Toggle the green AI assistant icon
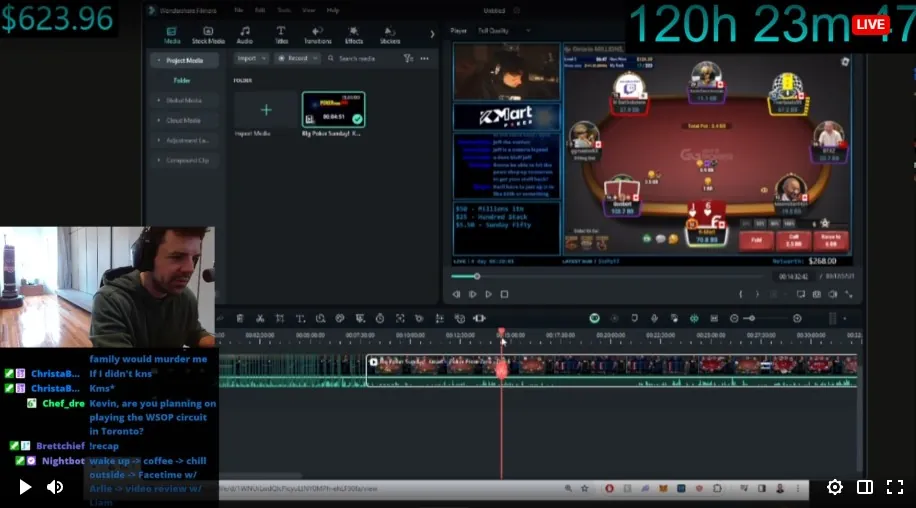This screenshot has height=508, width=916. coord(594,318)
